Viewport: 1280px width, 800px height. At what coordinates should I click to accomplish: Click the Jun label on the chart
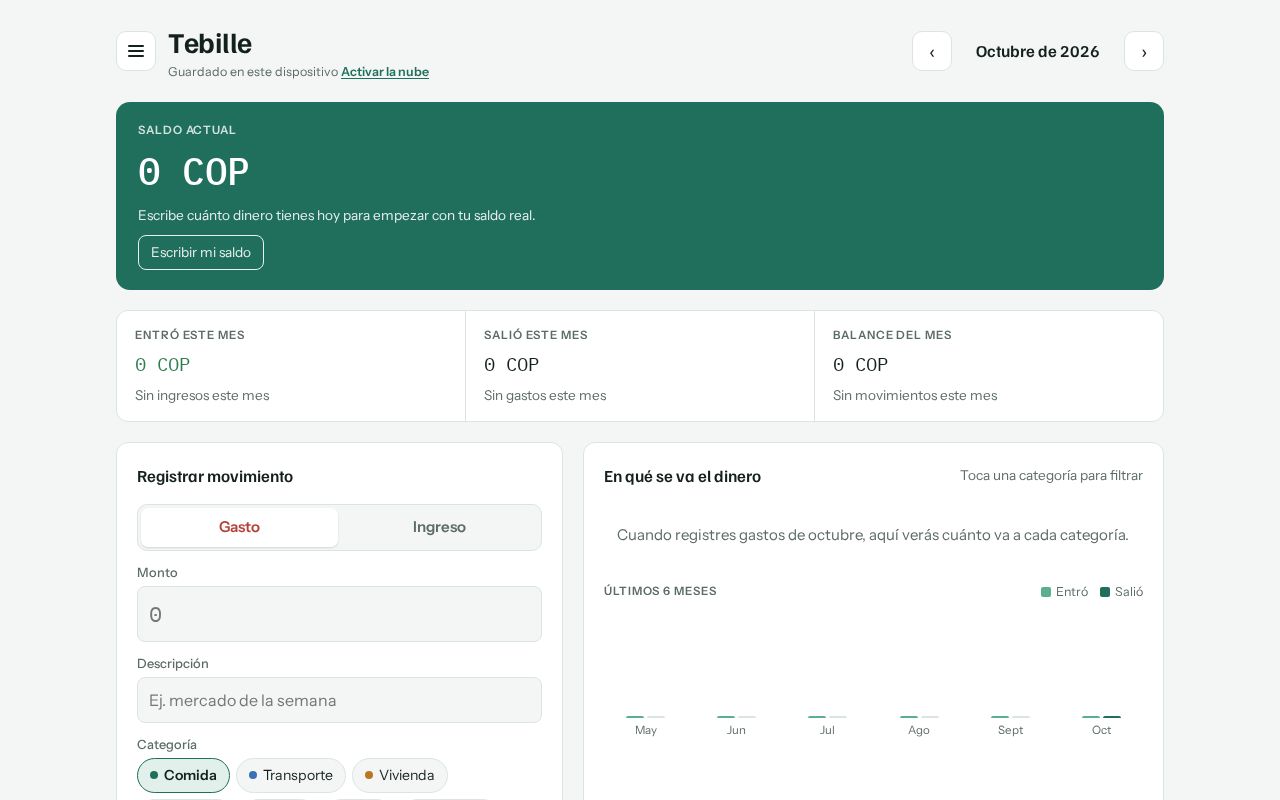pos(736,730)
